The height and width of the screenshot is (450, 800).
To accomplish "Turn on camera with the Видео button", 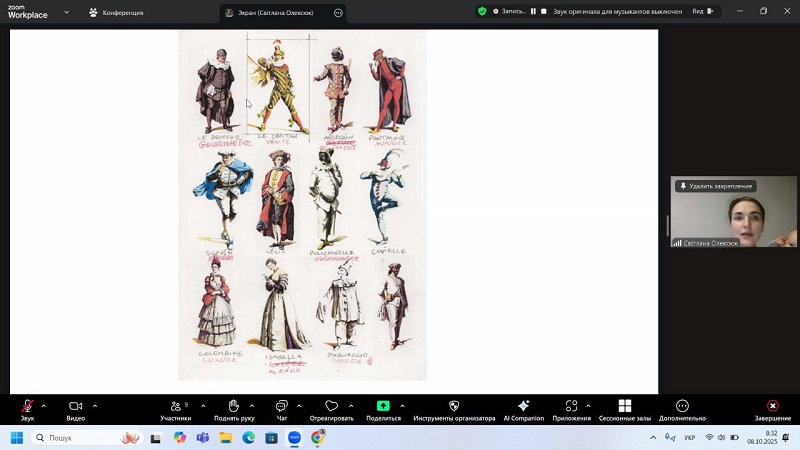I will pyautogui.click(x=75, y=407).
